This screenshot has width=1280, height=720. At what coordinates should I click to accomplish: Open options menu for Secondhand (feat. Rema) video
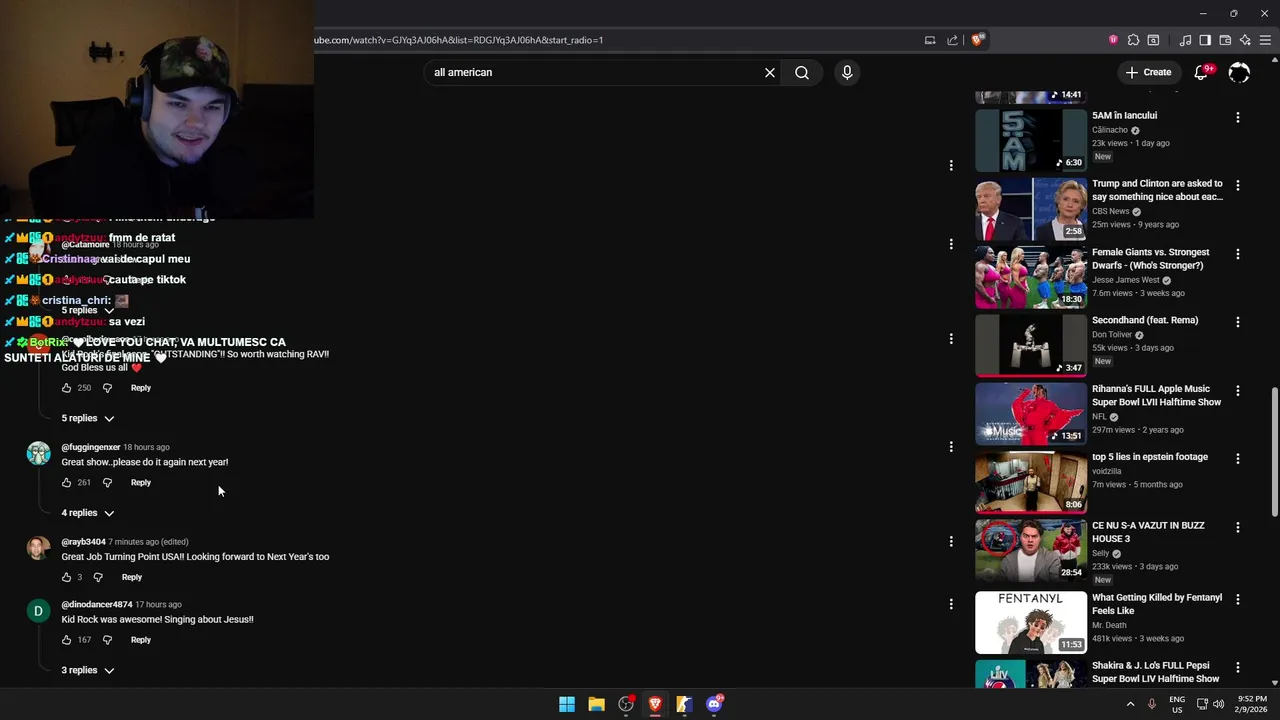[x=1238, y=322]
